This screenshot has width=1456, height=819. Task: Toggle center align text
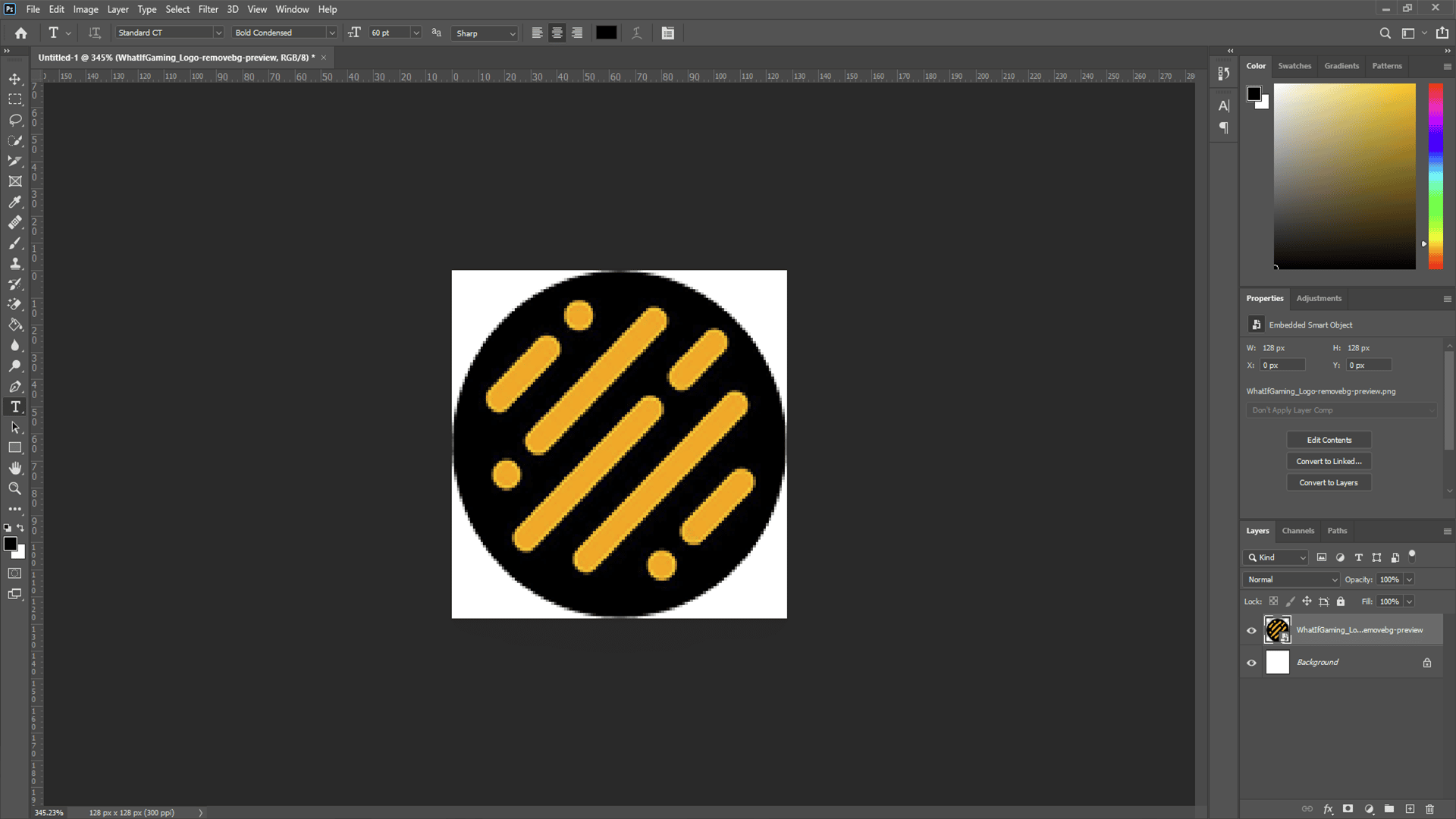point(557,33)
